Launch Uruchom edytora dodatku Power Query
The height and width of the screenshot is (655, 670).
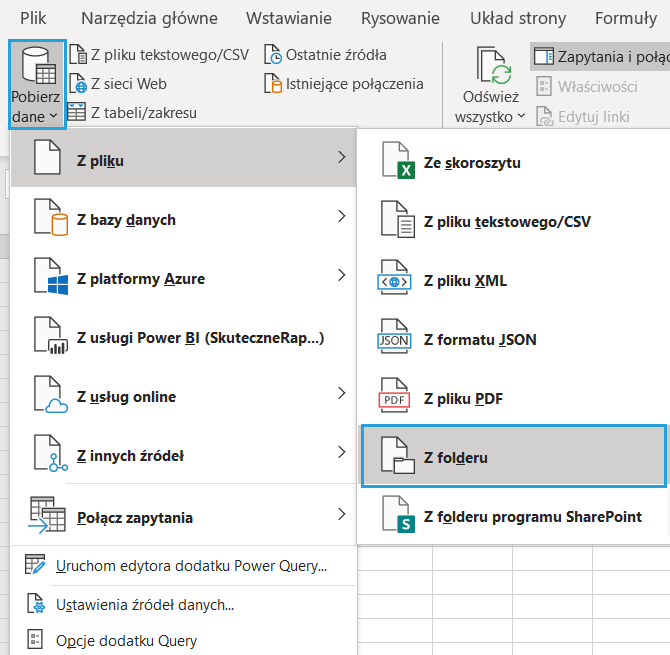point(191,566)
